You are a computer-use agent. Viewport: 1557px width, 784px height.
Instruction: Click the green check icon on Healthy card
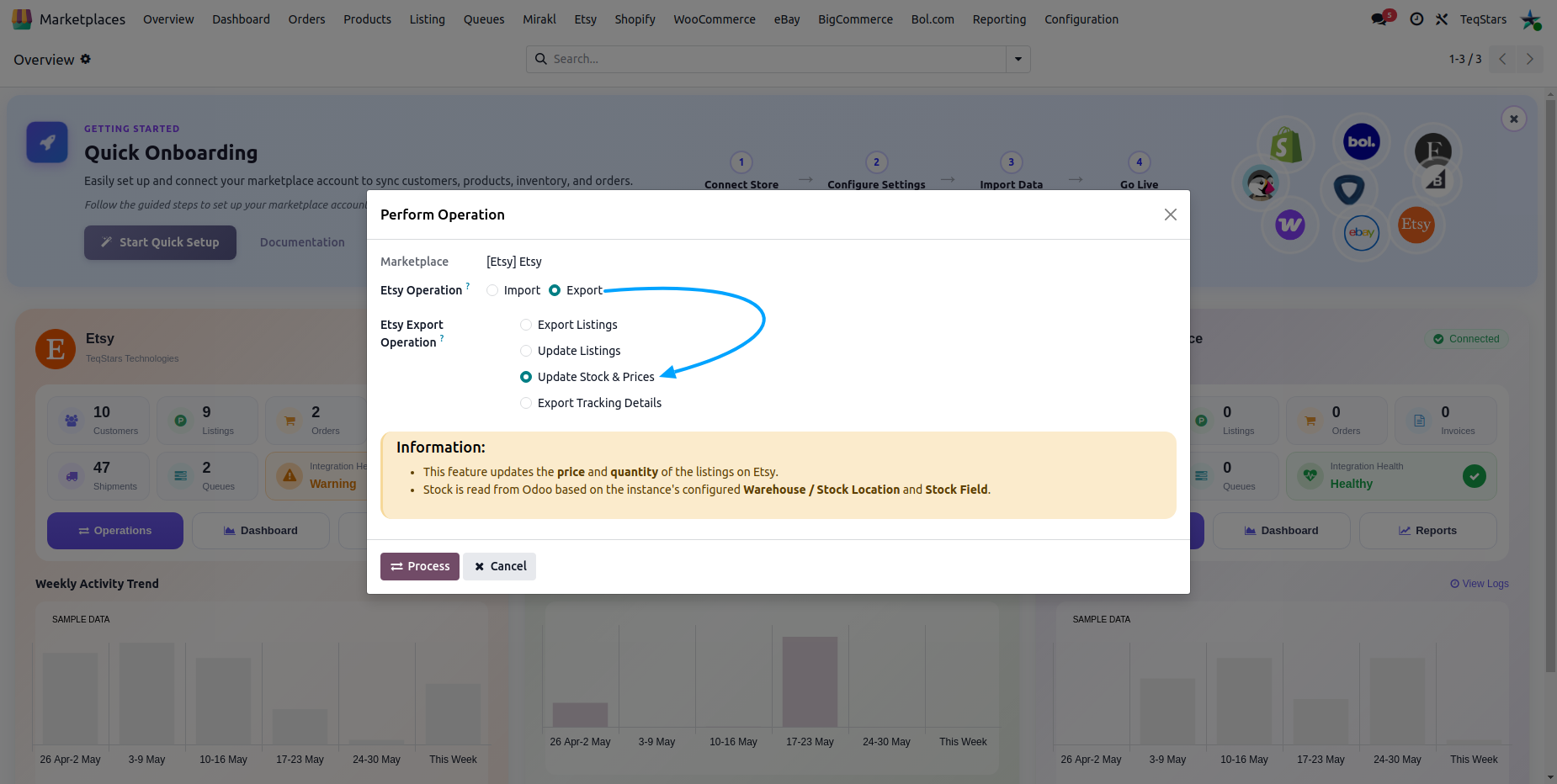click(x=1474, y=476)
